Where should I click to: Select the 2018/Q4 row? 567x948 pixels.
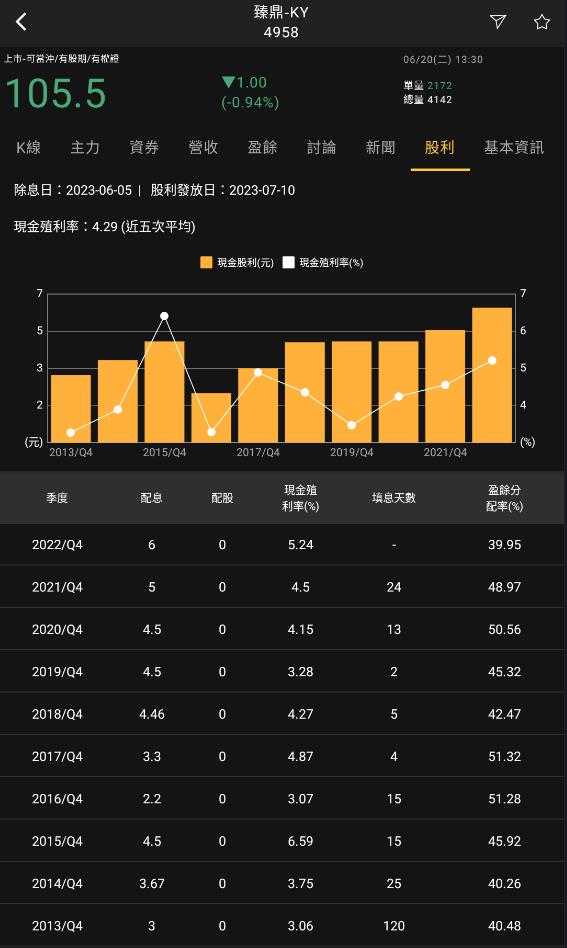(x=284, y=714)
